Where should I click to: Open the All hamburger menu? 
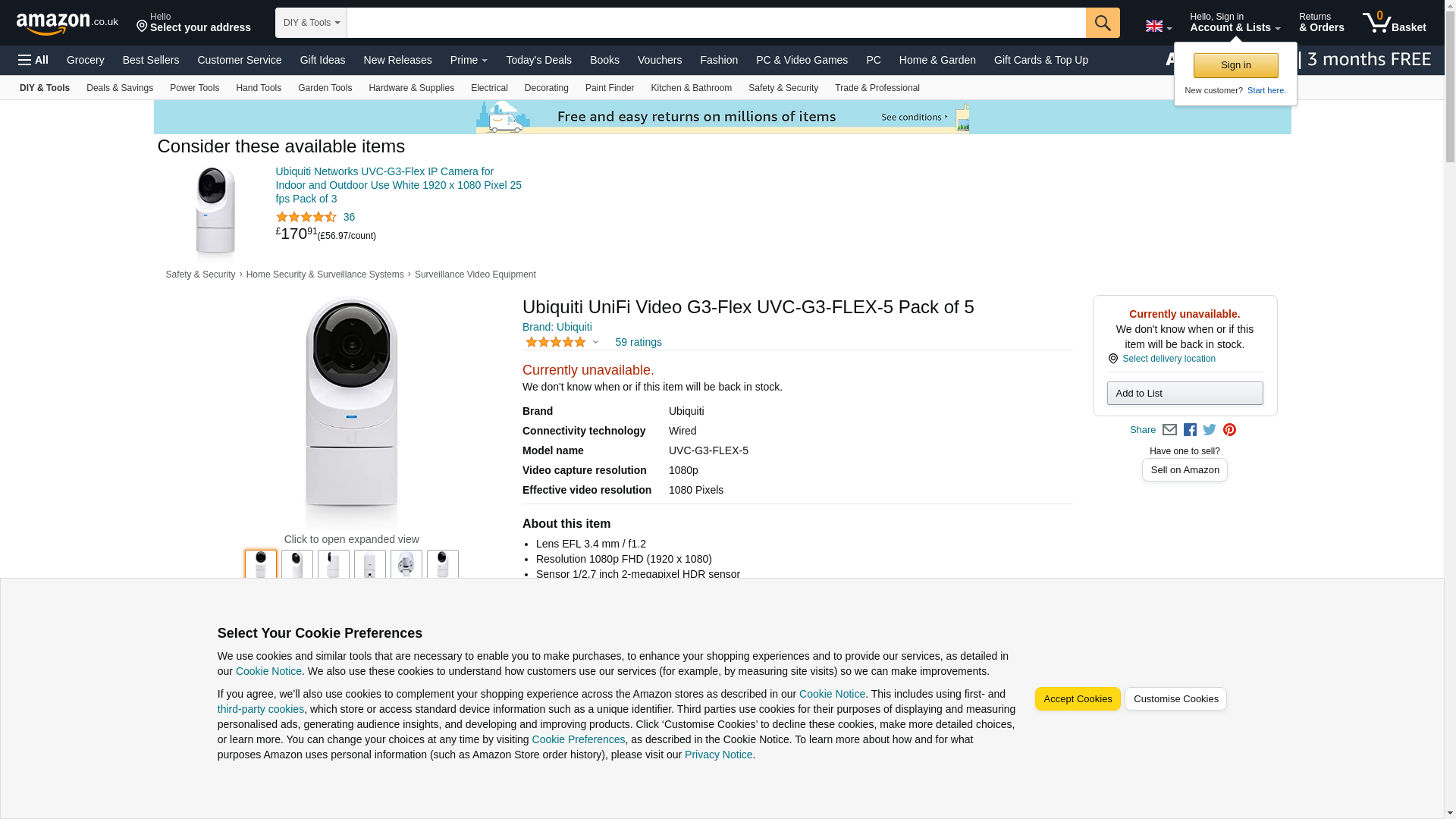[33, 60]
